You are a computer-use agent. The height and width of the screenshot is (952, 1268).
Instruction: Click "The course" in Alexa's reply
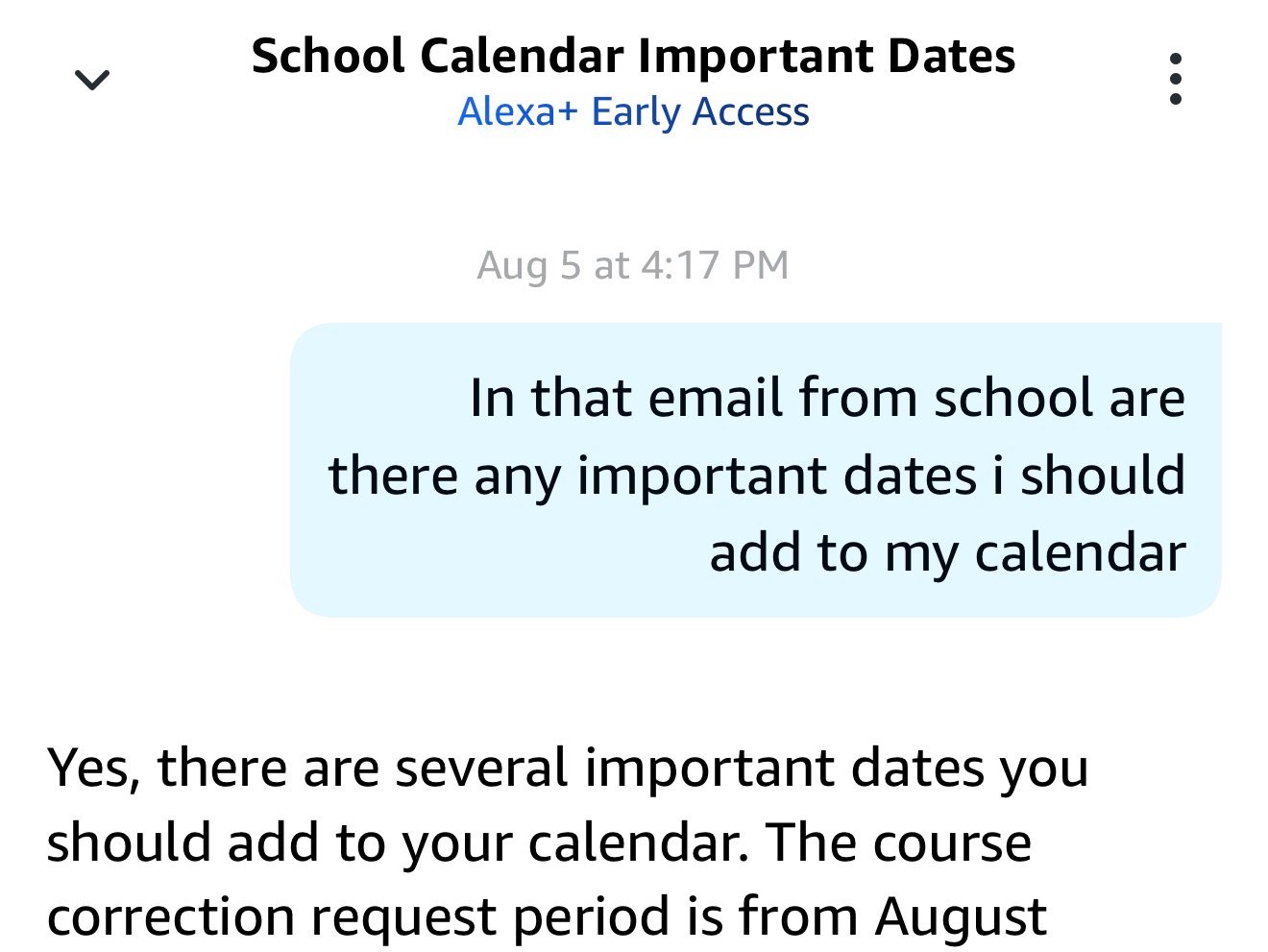(x=898, y=842)
